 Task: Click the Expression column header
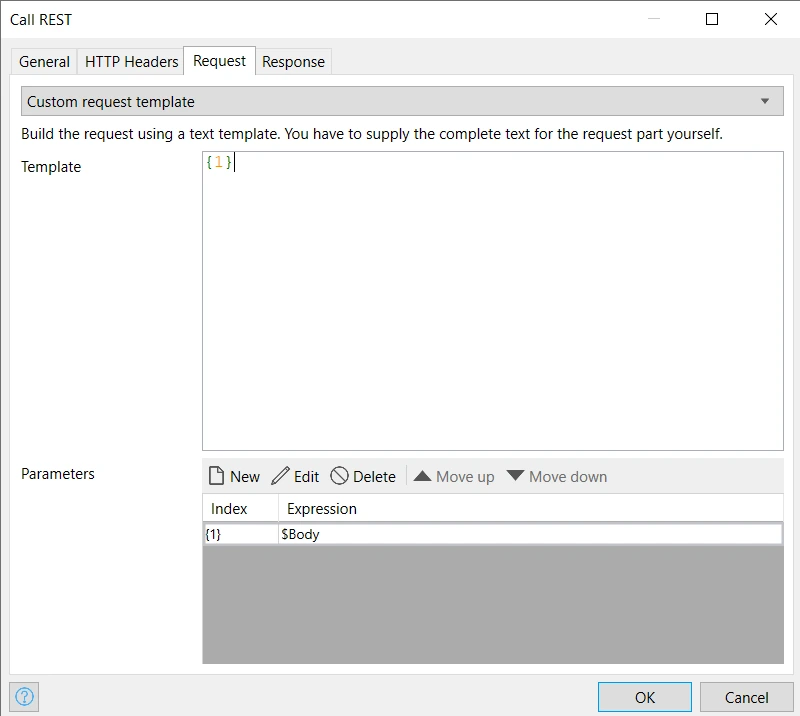tap(531, 508)
